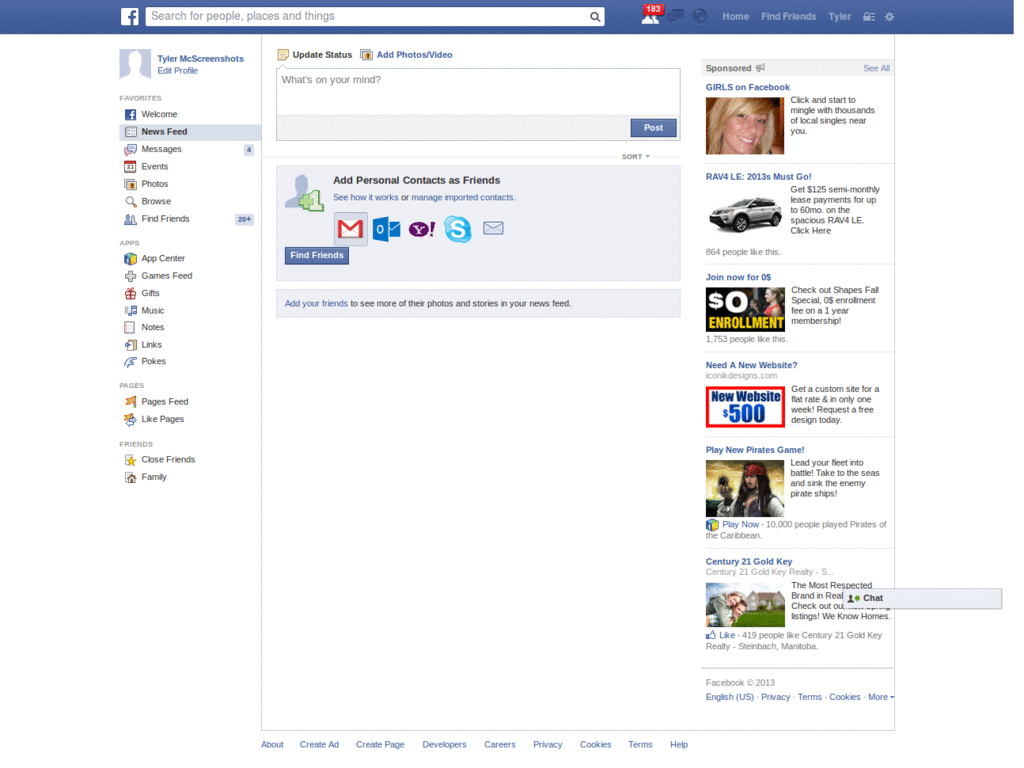Image resolution: width=1024 pixels, height=768 pixels.
Task: Select Gmail contact import icon
Action: (x=351, y=229)
